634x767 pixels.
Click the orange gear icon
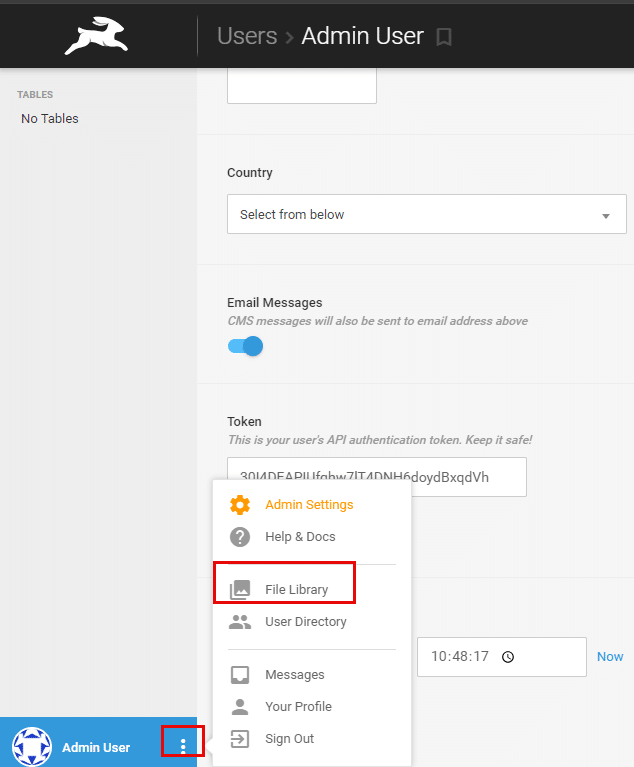pyautogui.click(x=240, y=505)
